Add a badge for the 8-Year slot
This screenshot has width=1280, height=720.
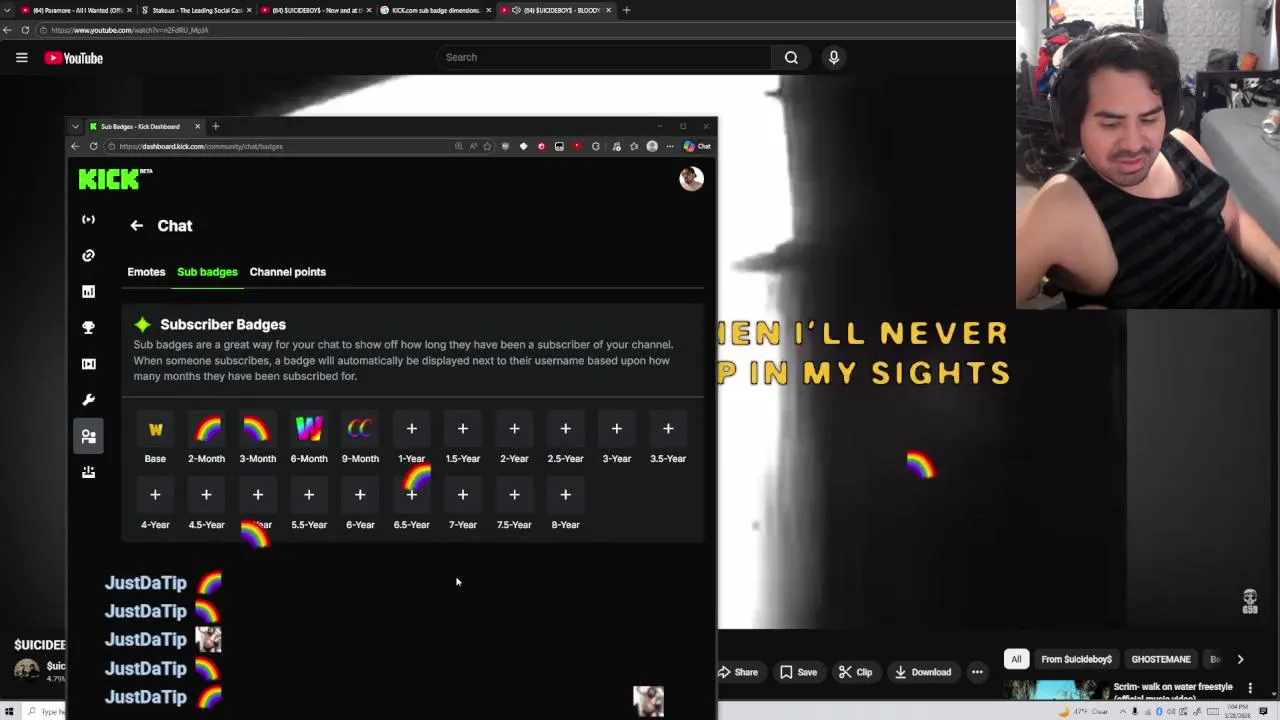pos(565,495)
